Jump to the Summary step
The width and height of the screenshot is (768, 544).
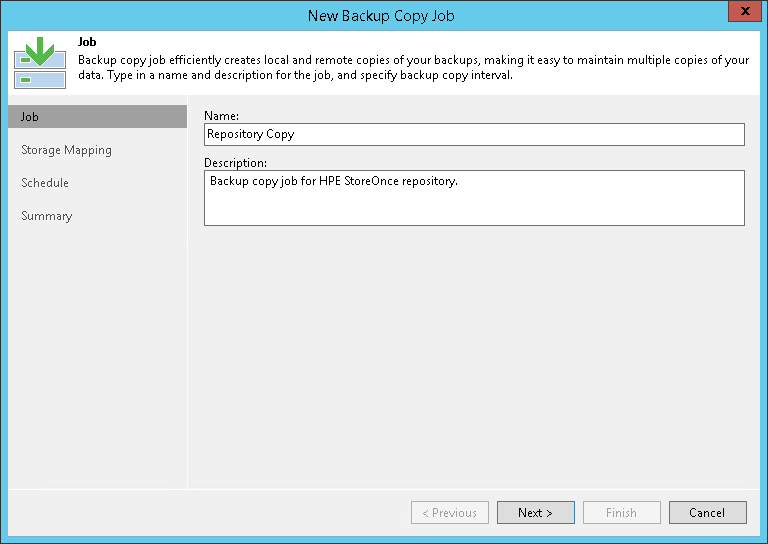pyautogui.click(x=47, y=216)
